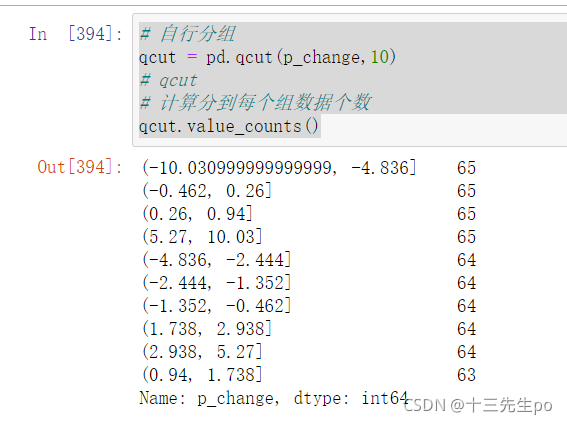
Task: Click count 65 beside (-0.462, 0.26]
Action: 466,191
